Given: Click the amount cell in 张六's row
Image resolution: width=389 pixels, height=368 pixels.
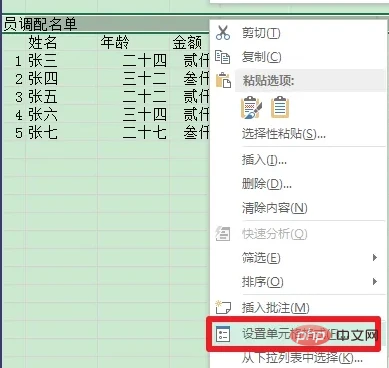Looking at the screenshot, I should pos(190,115).
